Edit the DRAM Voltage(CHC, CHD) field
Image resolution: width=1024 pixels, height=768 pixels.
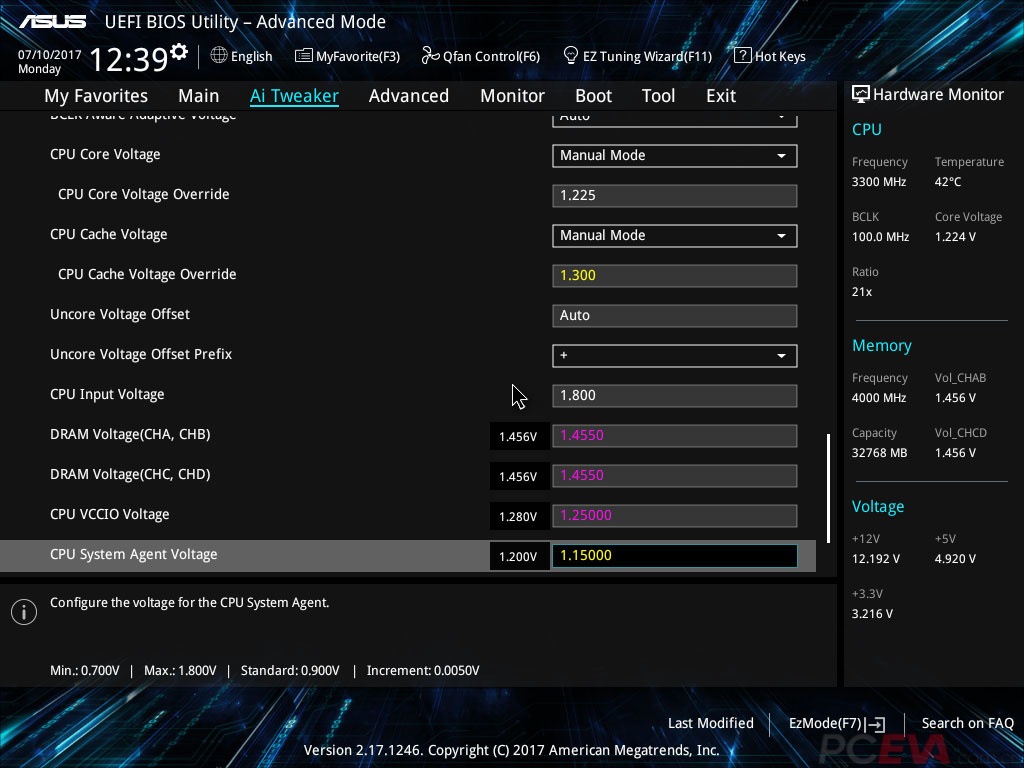pos(675,475)
